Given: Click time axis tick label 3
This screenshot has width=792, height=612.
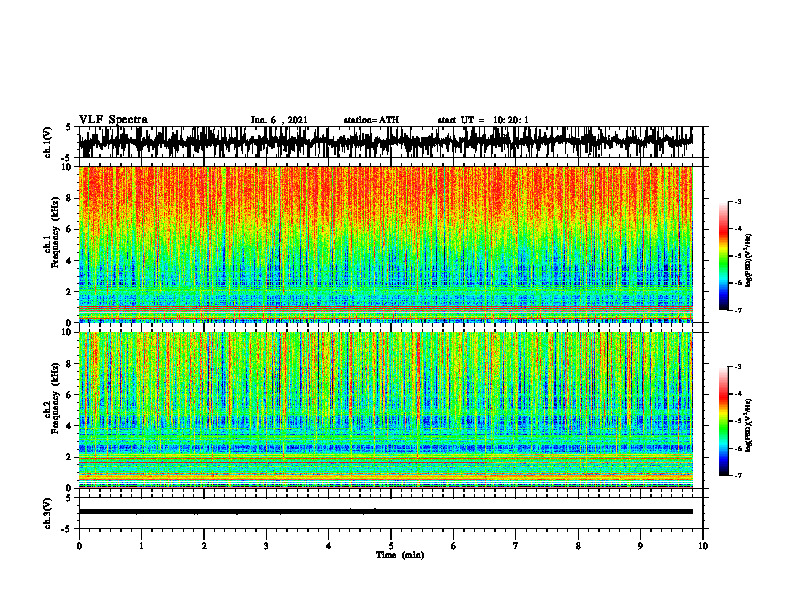Looking at the screenshot, I should coord(266,546).
